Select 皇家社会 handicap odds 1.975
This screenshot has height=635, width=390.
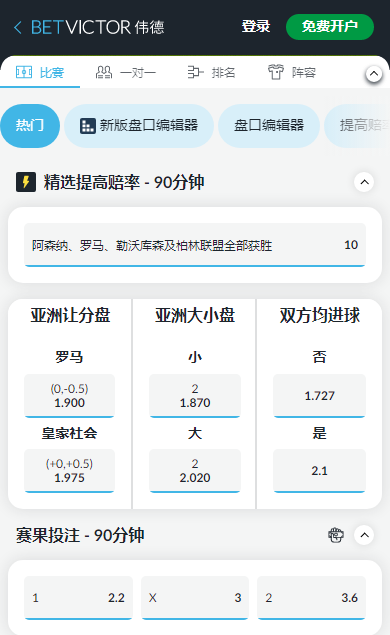click(x=69, y=471)
